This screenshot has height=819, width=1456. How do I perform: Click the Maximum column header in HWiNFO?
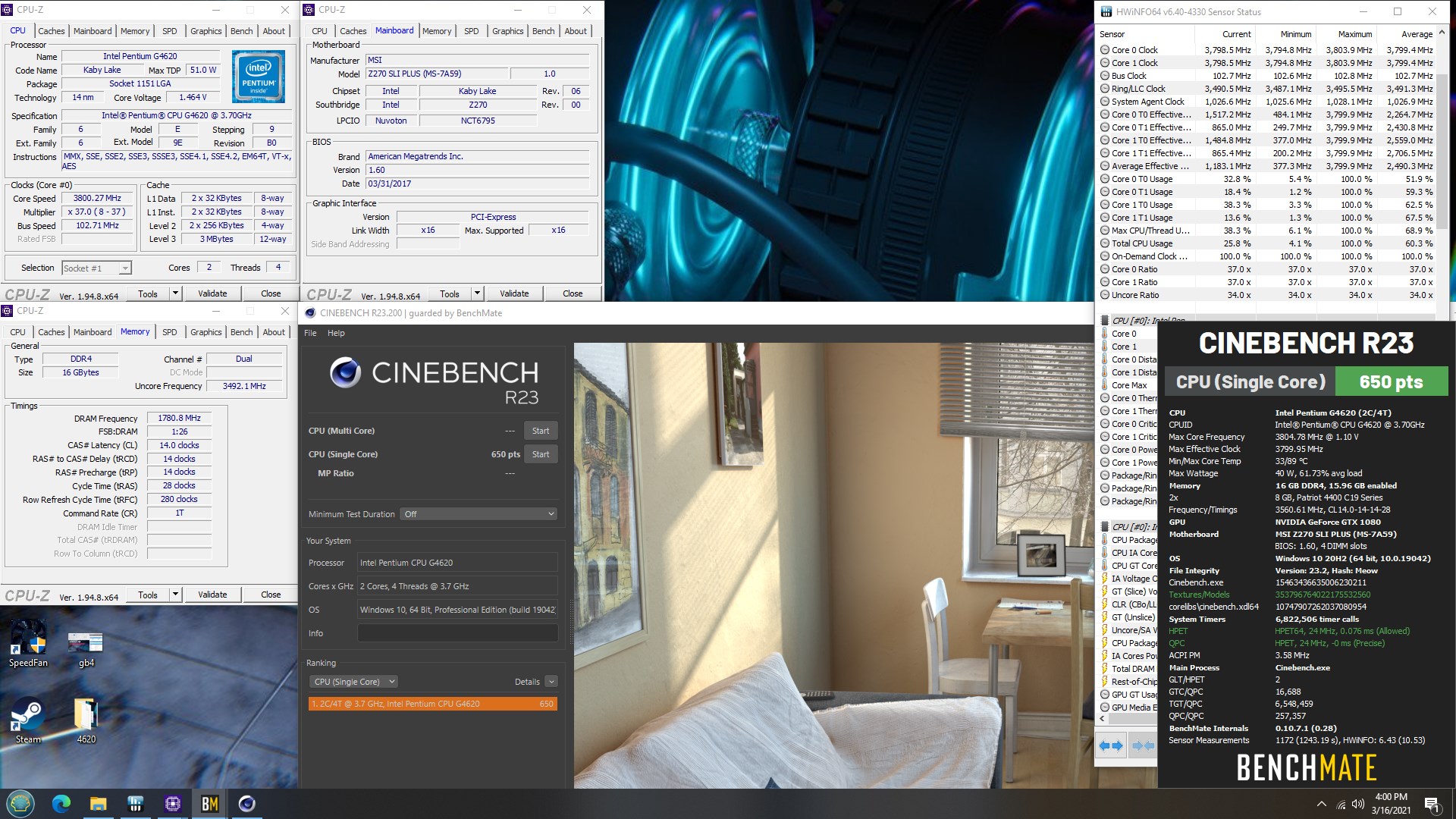click(x=1347, y=34)
